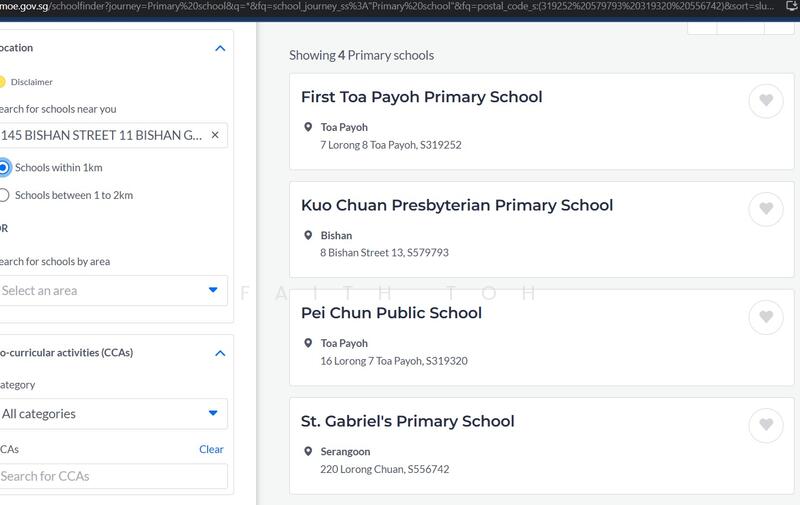
Task: Click heart icon for Kuo Chuan Presbyterian
Action: click(766, 209)
